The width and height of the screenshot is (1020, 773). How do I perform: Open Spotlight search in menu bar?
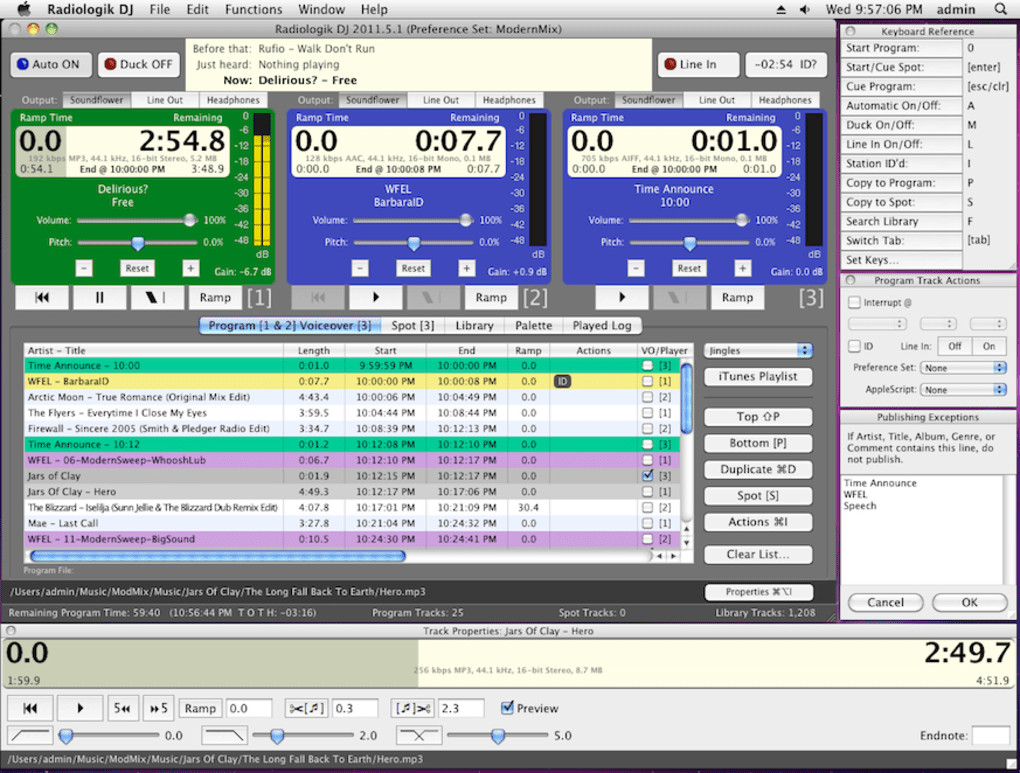[1000, 9]
